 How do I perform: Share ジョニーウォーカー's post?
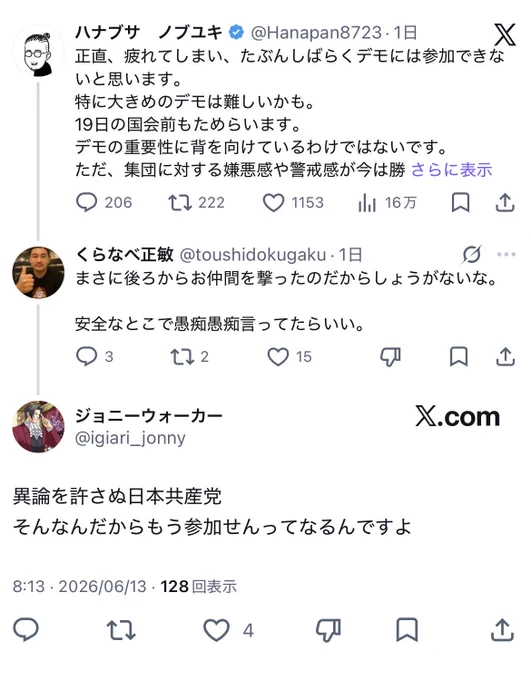click(502, 630)
